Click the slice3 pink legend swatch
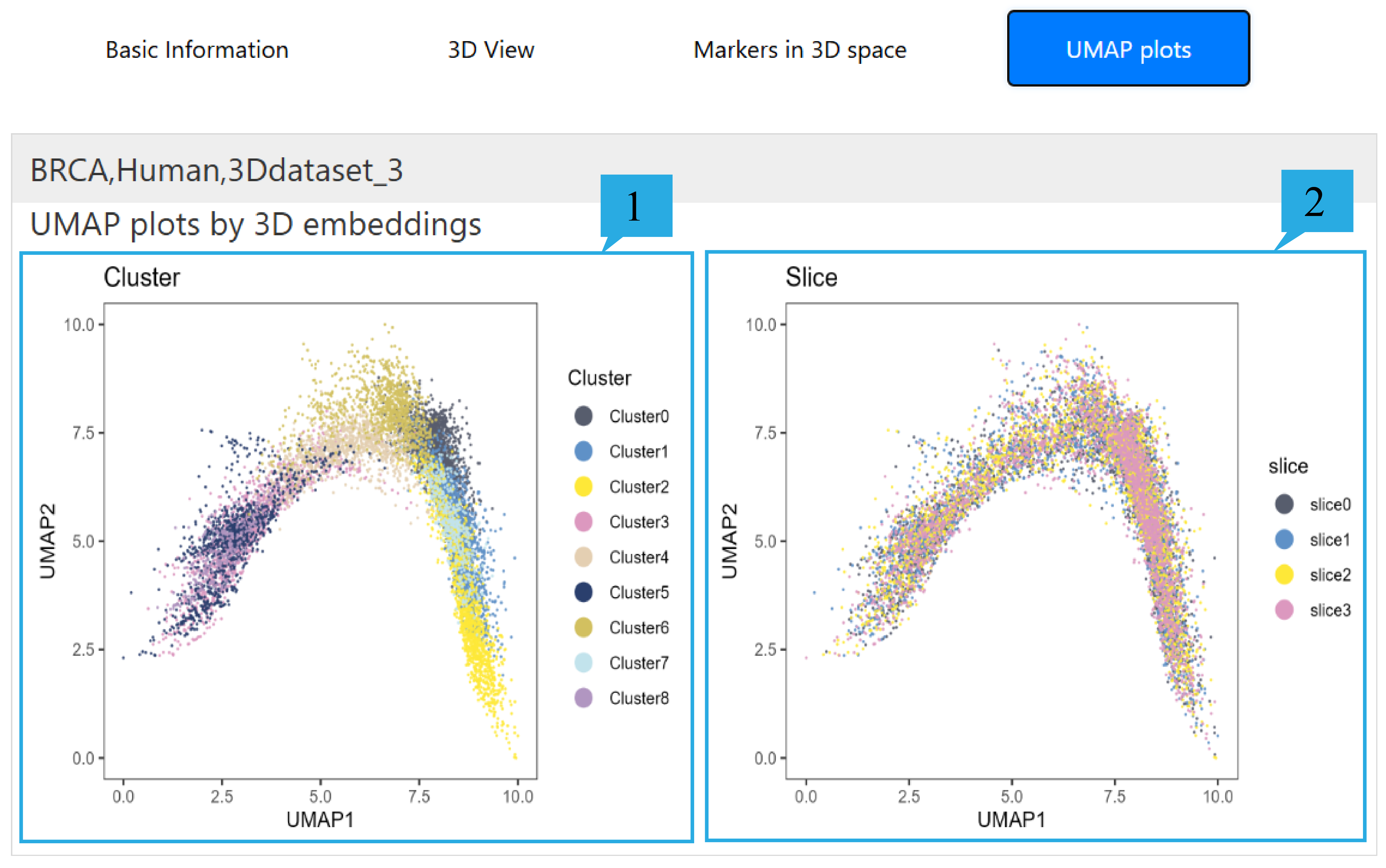Screen dimensions: 1386x868 [1284, 610]
